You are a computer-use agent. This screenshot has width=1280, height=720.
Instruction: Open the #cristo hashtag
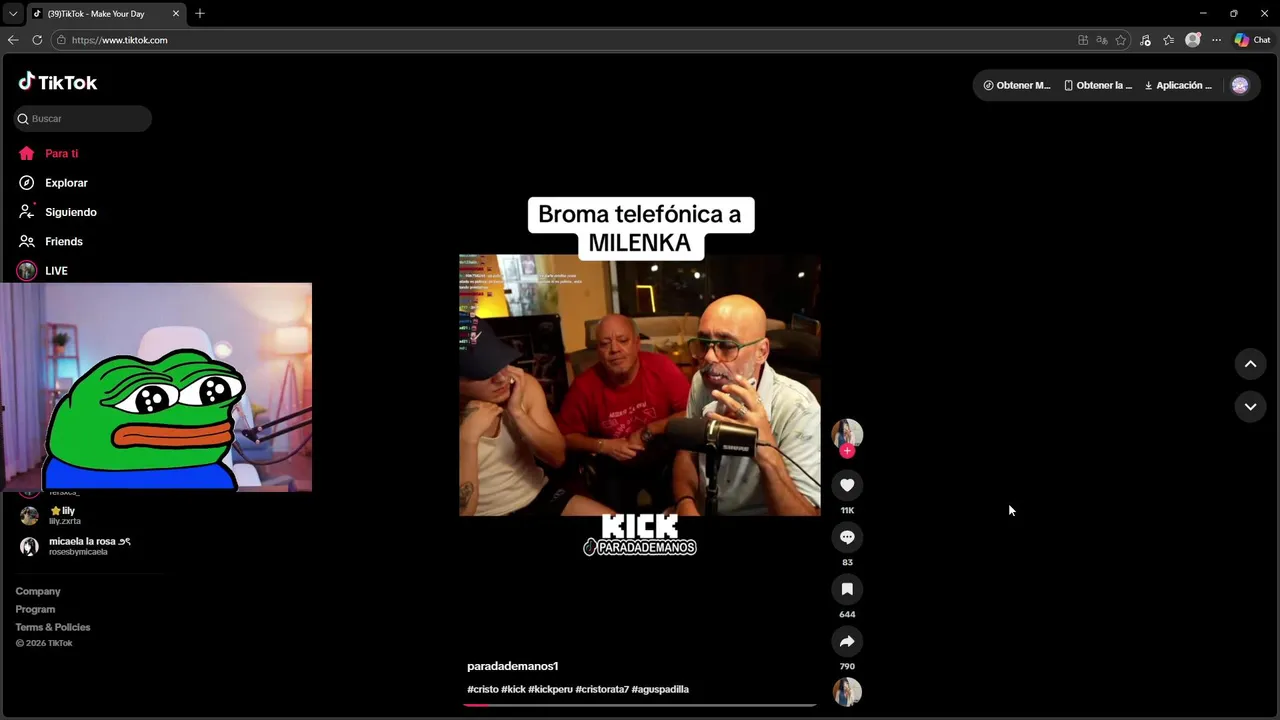coord(482,689)
